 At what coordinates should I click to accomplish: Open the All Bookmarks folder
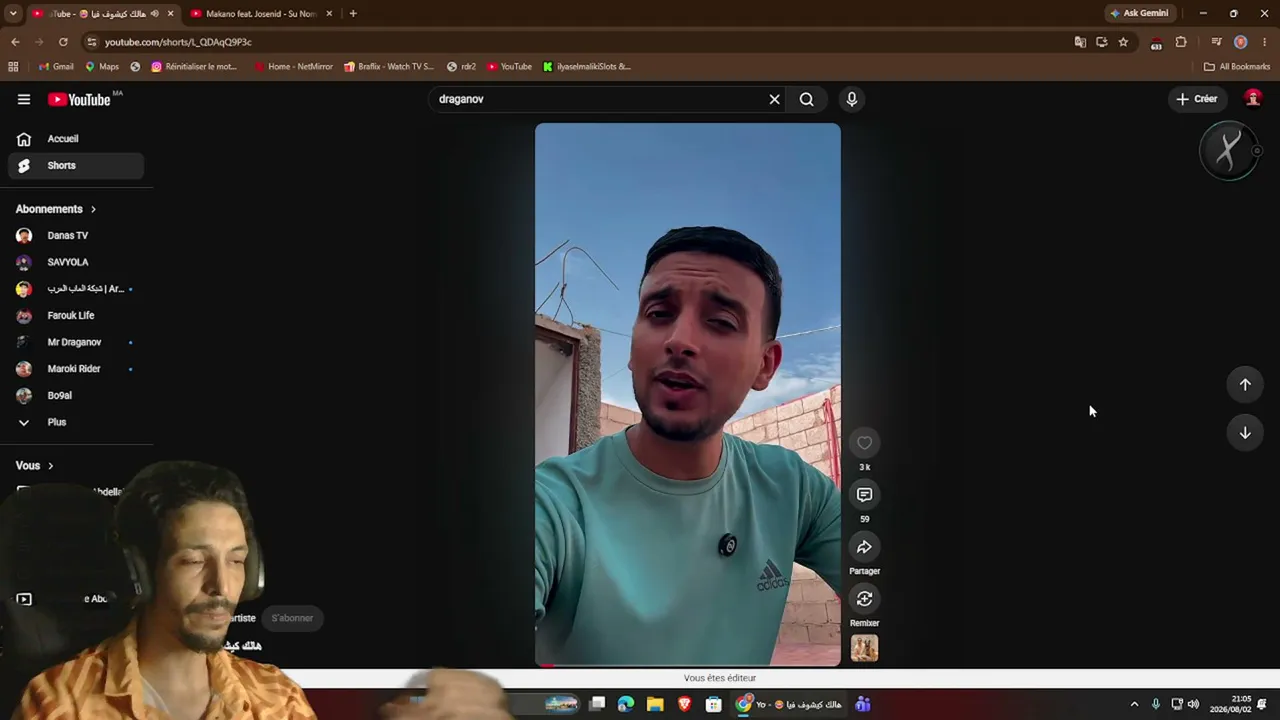click(1237, 67)
